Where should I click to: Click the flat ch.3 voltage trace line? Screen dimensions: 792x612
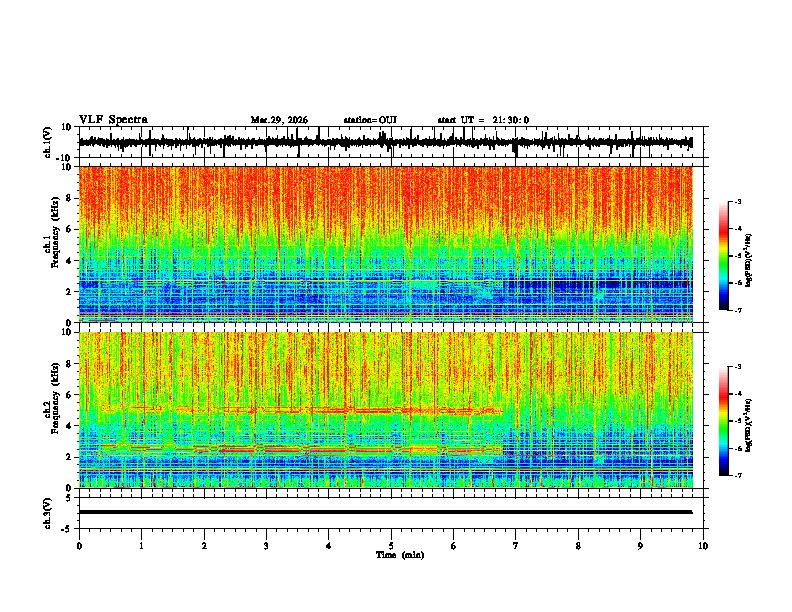pyautogui.click(x=385, y=512)
